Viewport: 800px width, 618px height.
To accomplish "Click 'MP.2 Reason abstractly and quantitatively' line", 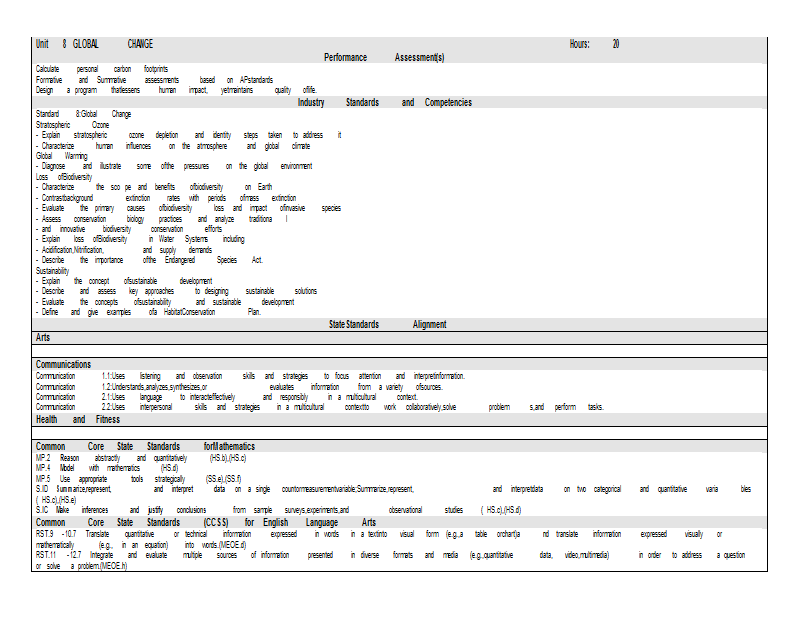I will pyautogui.click(x=141, y=458).
